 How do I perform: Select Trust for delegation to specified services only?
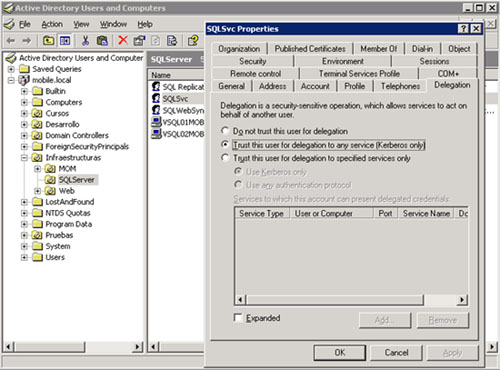[225, 158]
